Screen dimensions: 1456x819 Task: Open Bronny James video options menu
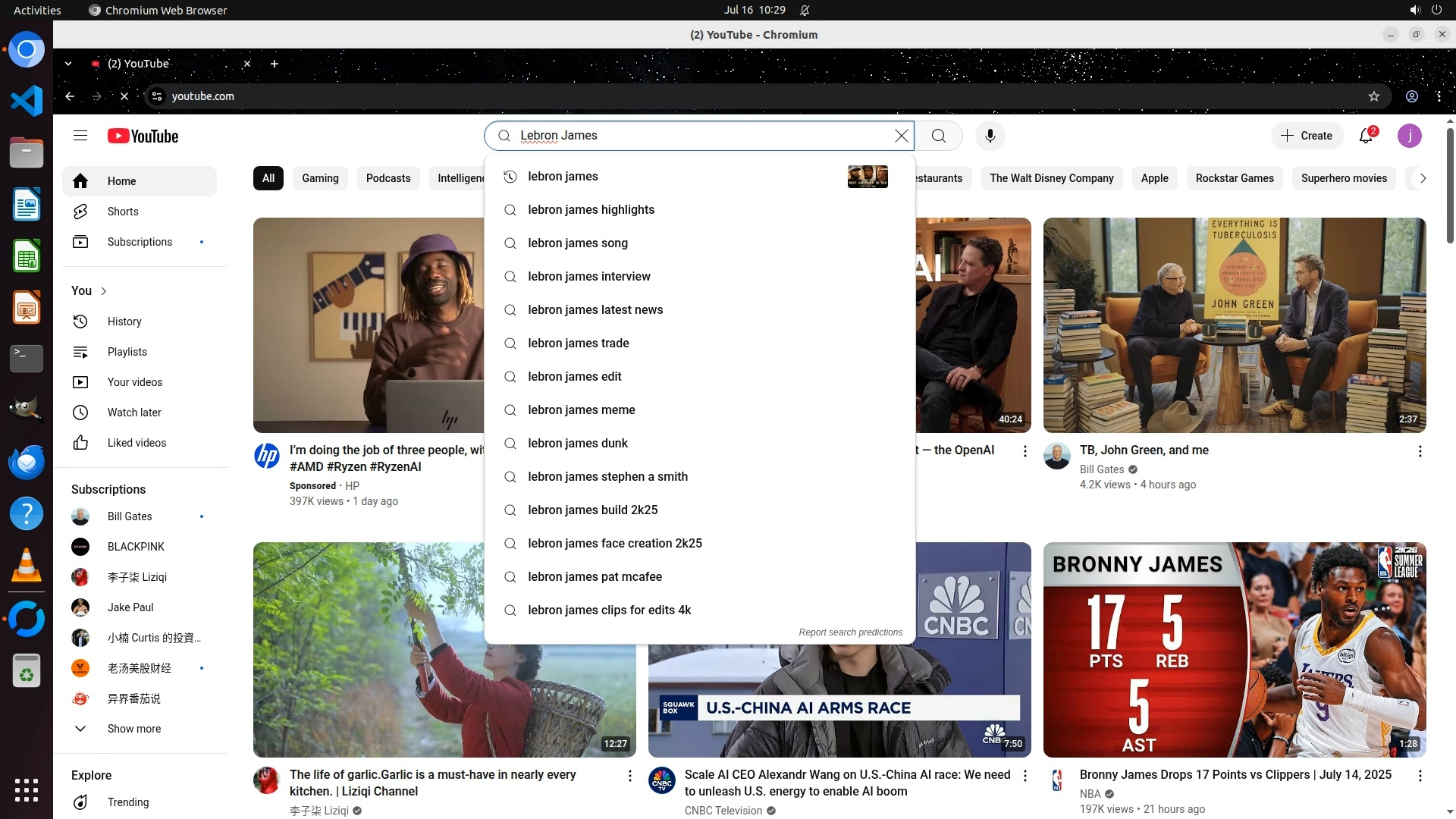(1420, 776)
